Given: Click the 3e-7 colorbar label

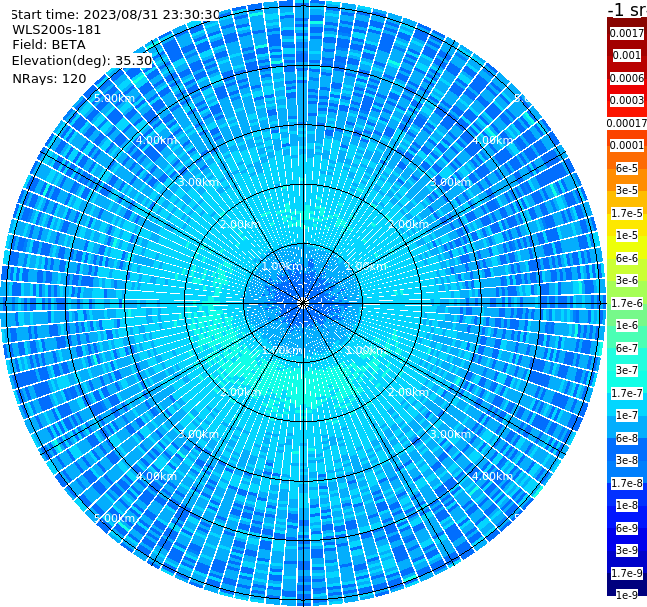Looking at the screenshot, I should (x=627, y=370).
